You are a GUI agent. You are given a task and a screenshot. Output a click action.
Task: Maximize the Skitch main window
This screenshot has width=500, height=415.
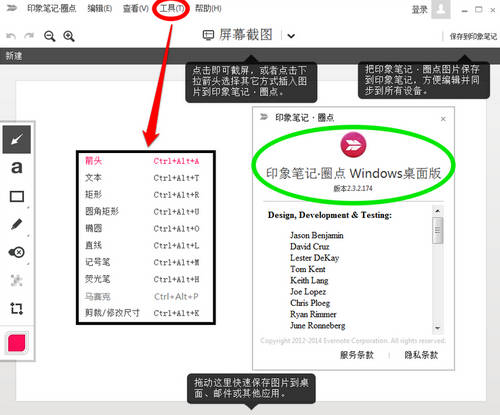(479, 10)
